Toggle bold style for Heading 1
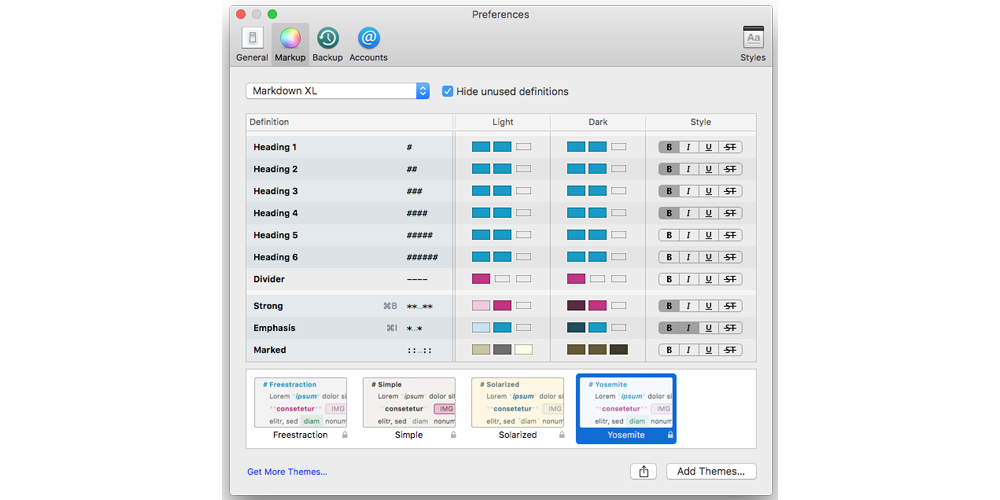 (669, 147)
